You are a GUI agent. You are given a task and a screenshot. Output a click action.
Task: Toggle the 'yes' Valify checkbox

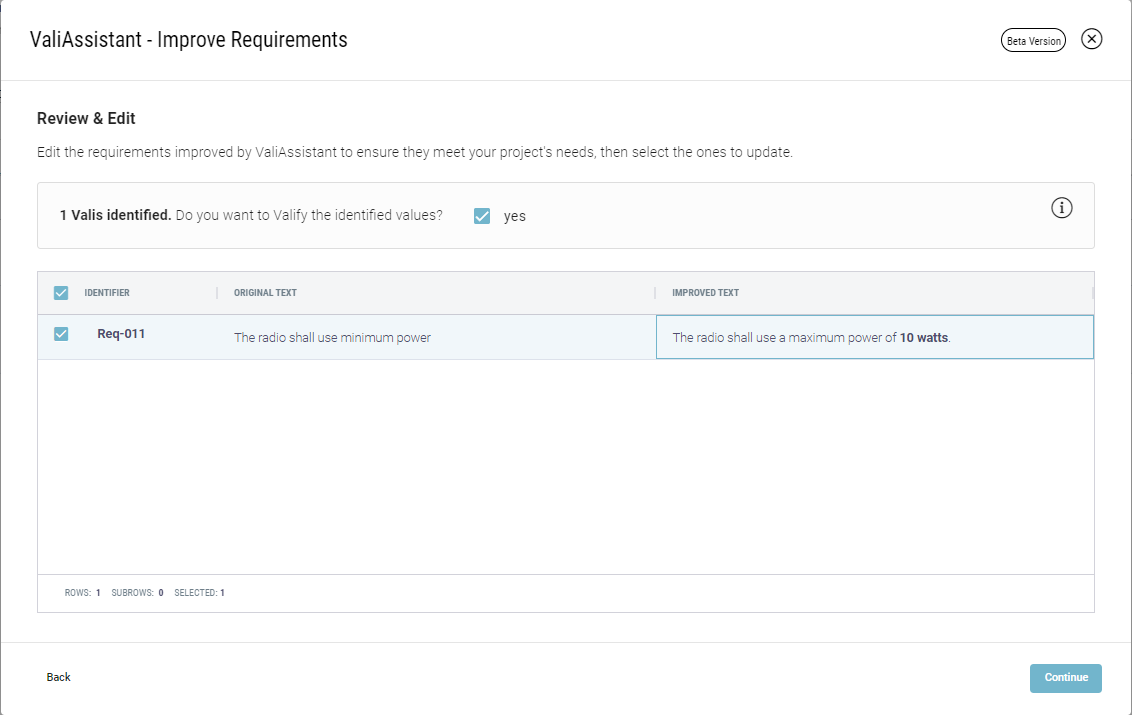[x=482, y=216]
